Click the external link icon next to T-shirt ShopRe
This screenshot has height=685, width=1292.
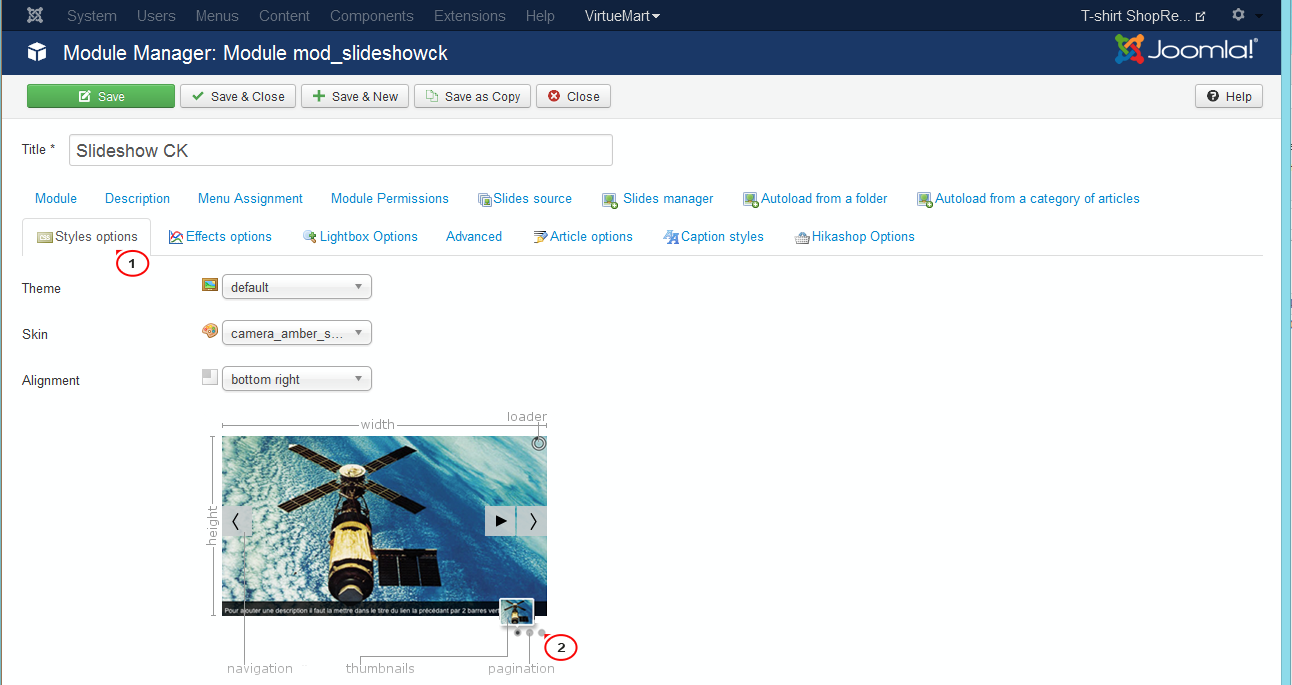point(1201,16)
